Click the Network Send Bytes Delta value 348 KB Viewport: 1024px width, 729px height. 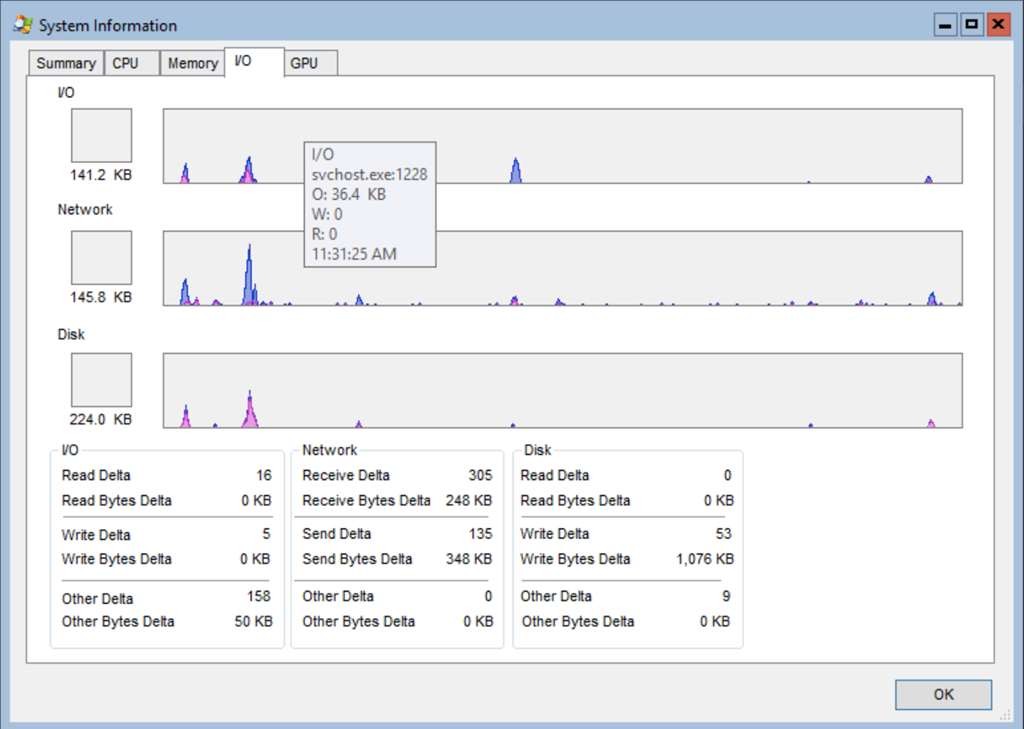tap(468, 559)
